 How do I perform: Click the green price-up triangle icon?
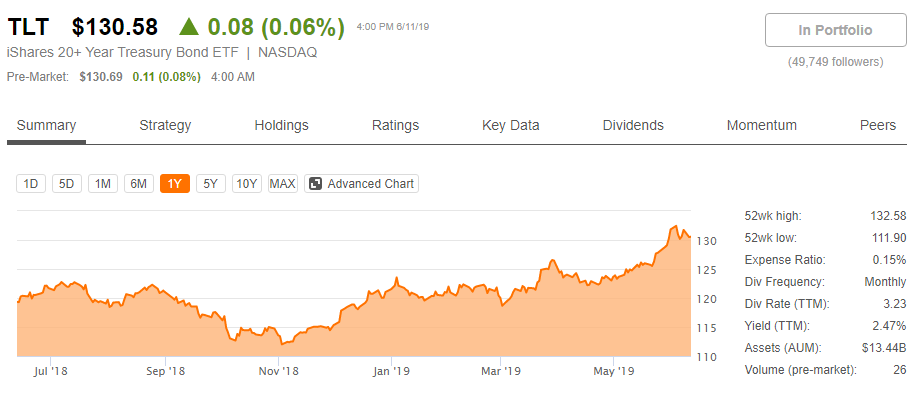(x=190, y=27)
